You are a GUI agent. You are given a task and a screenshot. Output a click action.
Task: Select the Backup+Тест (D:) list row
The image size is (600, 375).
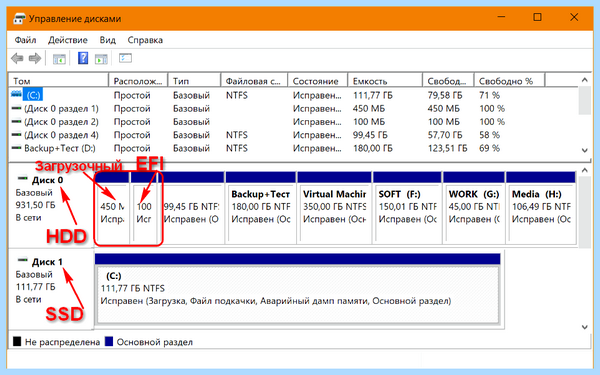pos(293,148)
